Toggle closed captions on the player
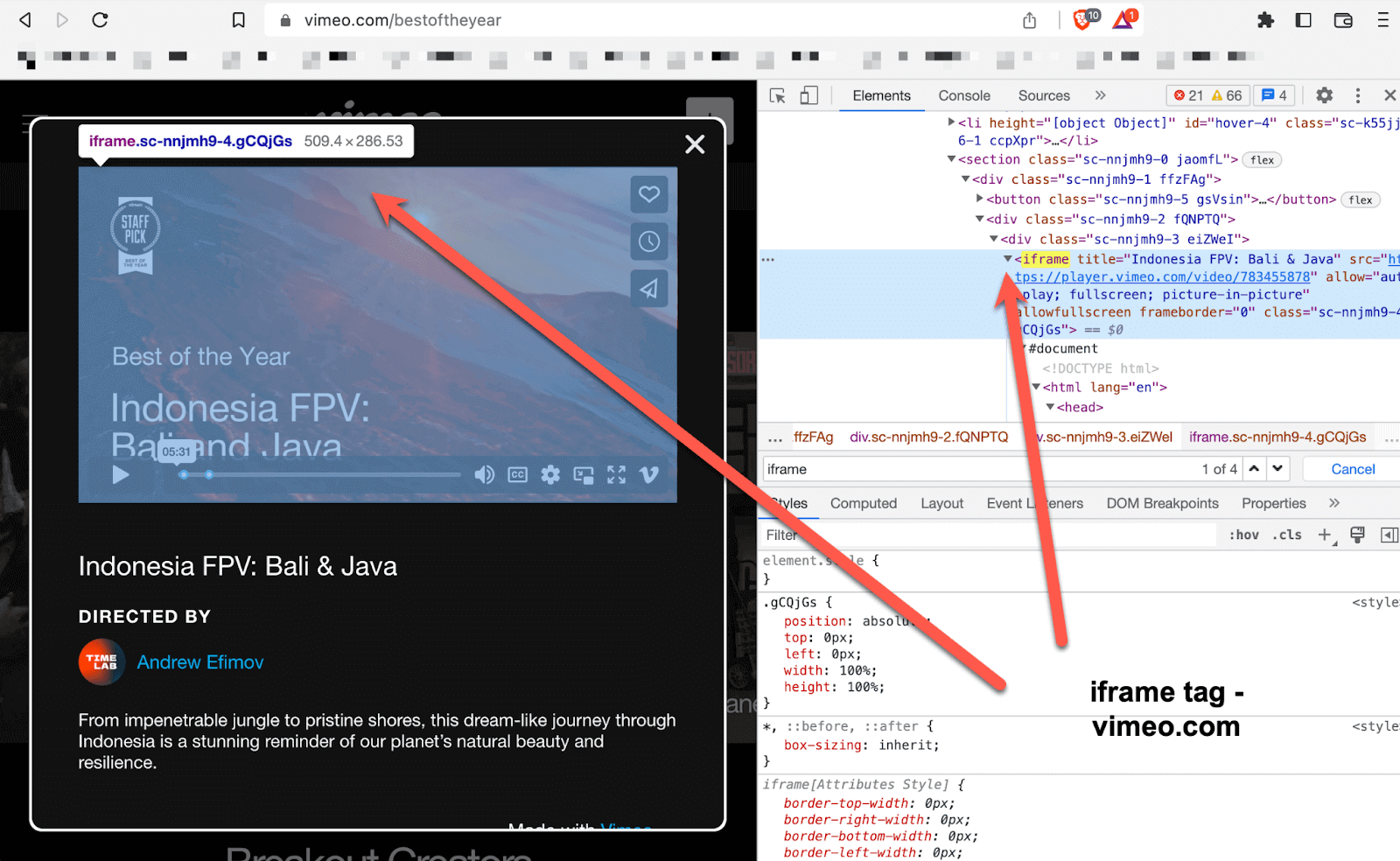This screenshot has height=861, width=1400. 518,475
